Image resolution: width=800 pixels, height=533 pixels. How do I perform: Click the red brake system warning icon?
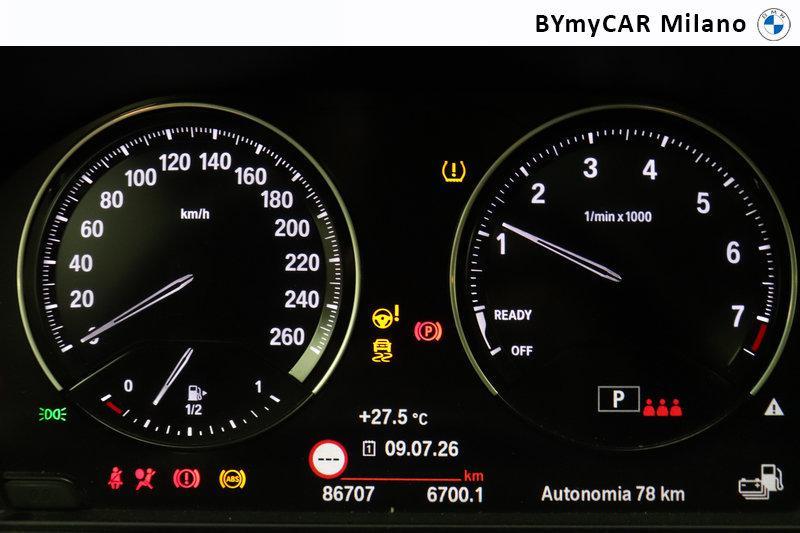coord(187,478)
